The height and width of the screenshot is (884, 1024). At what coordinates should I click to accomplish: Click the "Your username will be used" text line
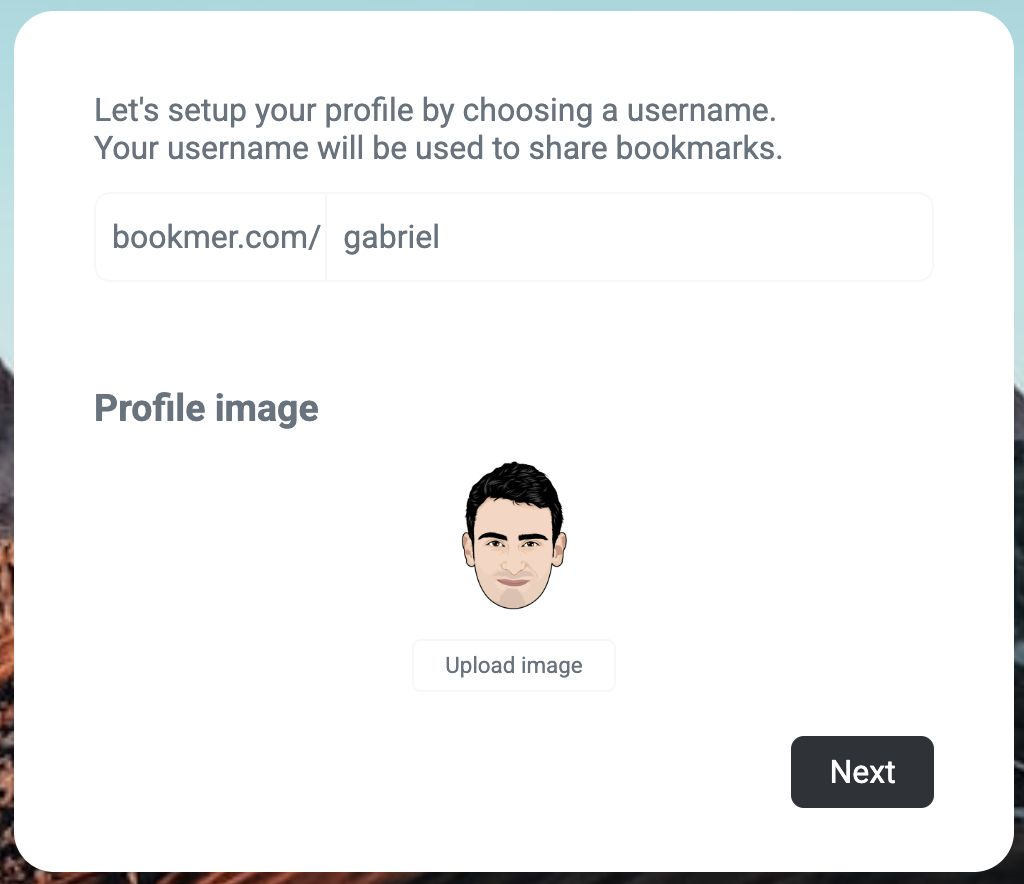click(x=438, y=148)
